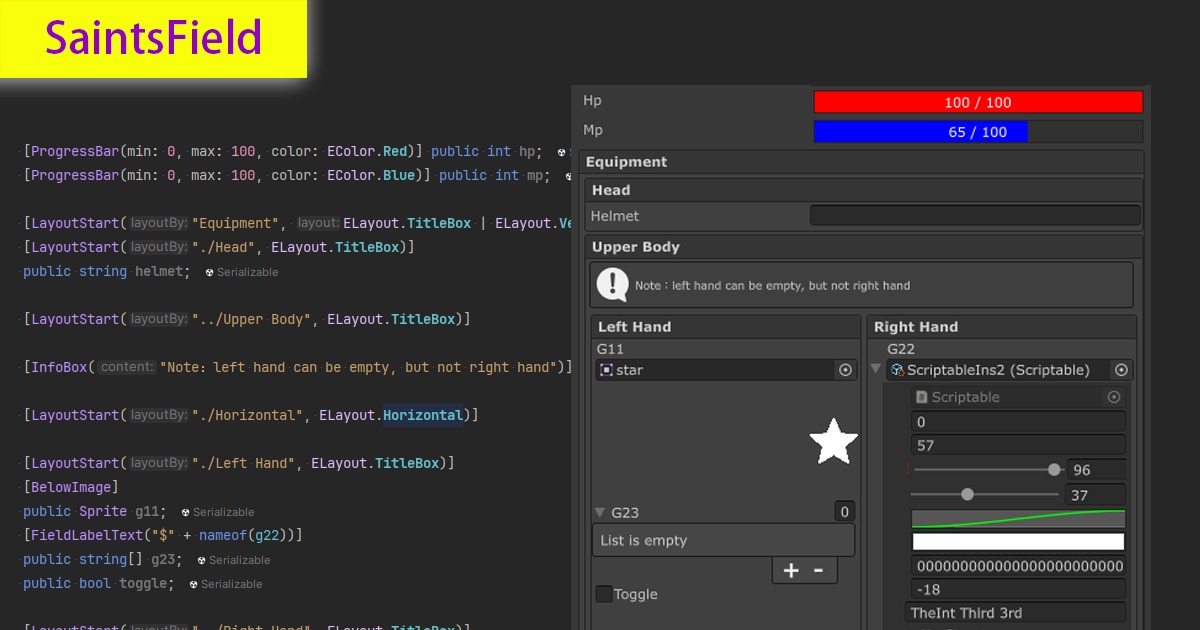Enable the Toggle checkbox in Left Hand

point(604,594)
